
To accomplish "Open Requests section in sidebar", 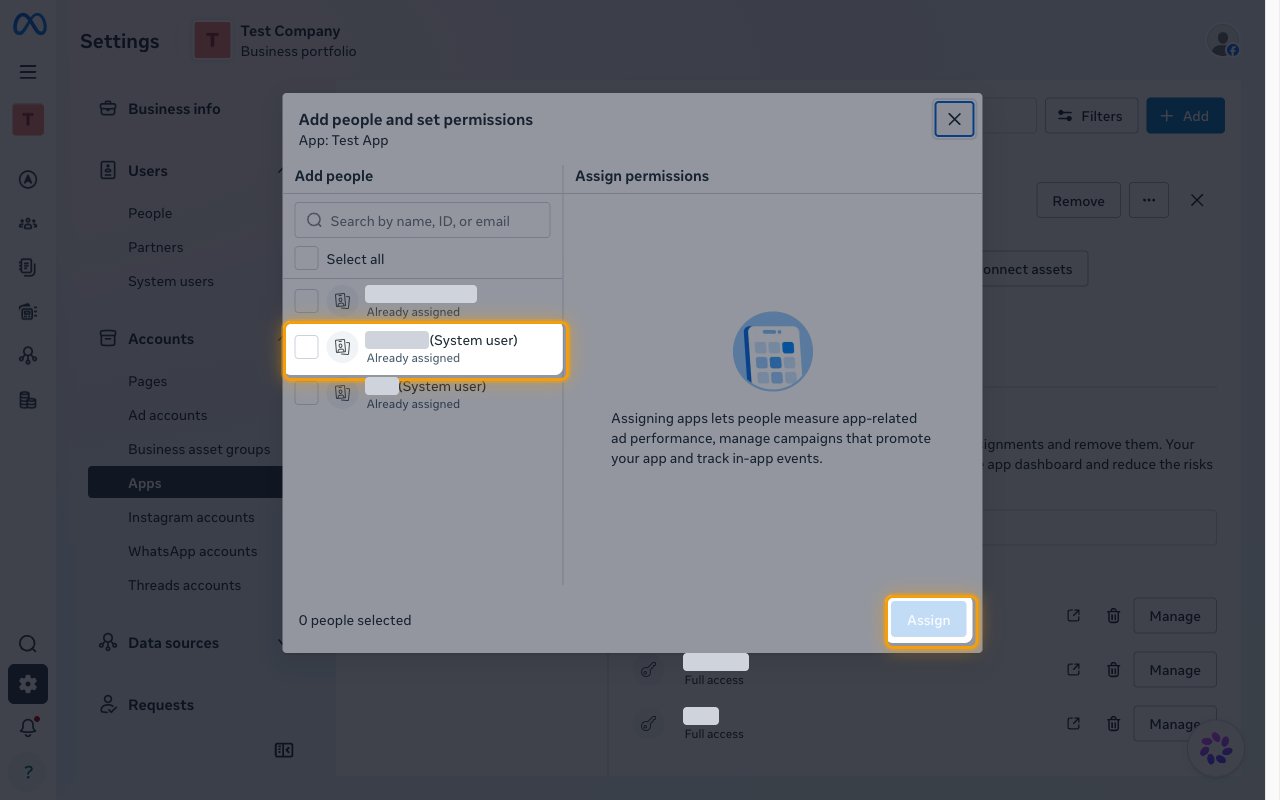I will pyautogui.click(x=161, y=705).
